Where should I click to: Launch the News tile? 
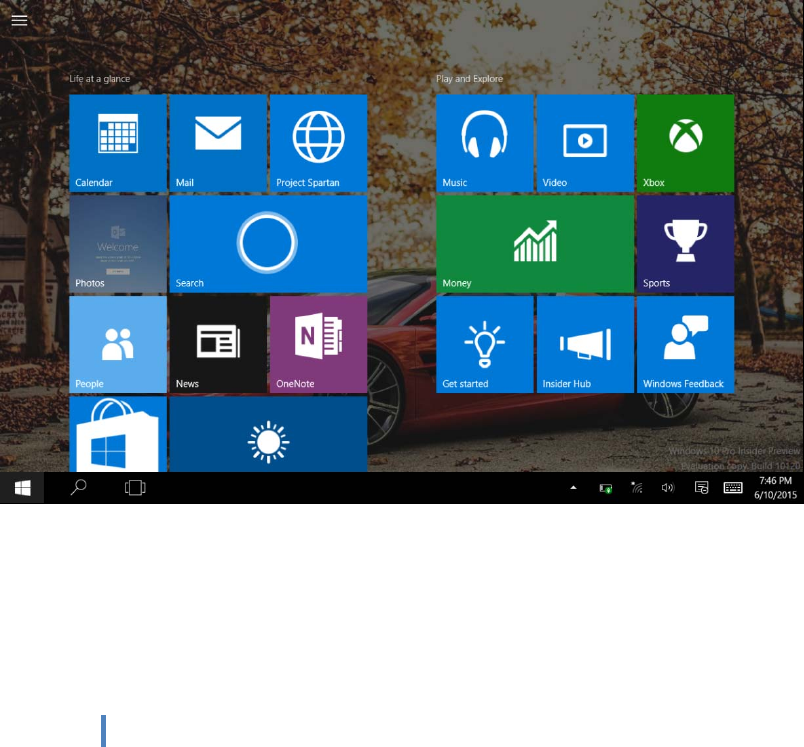point(218,345)
